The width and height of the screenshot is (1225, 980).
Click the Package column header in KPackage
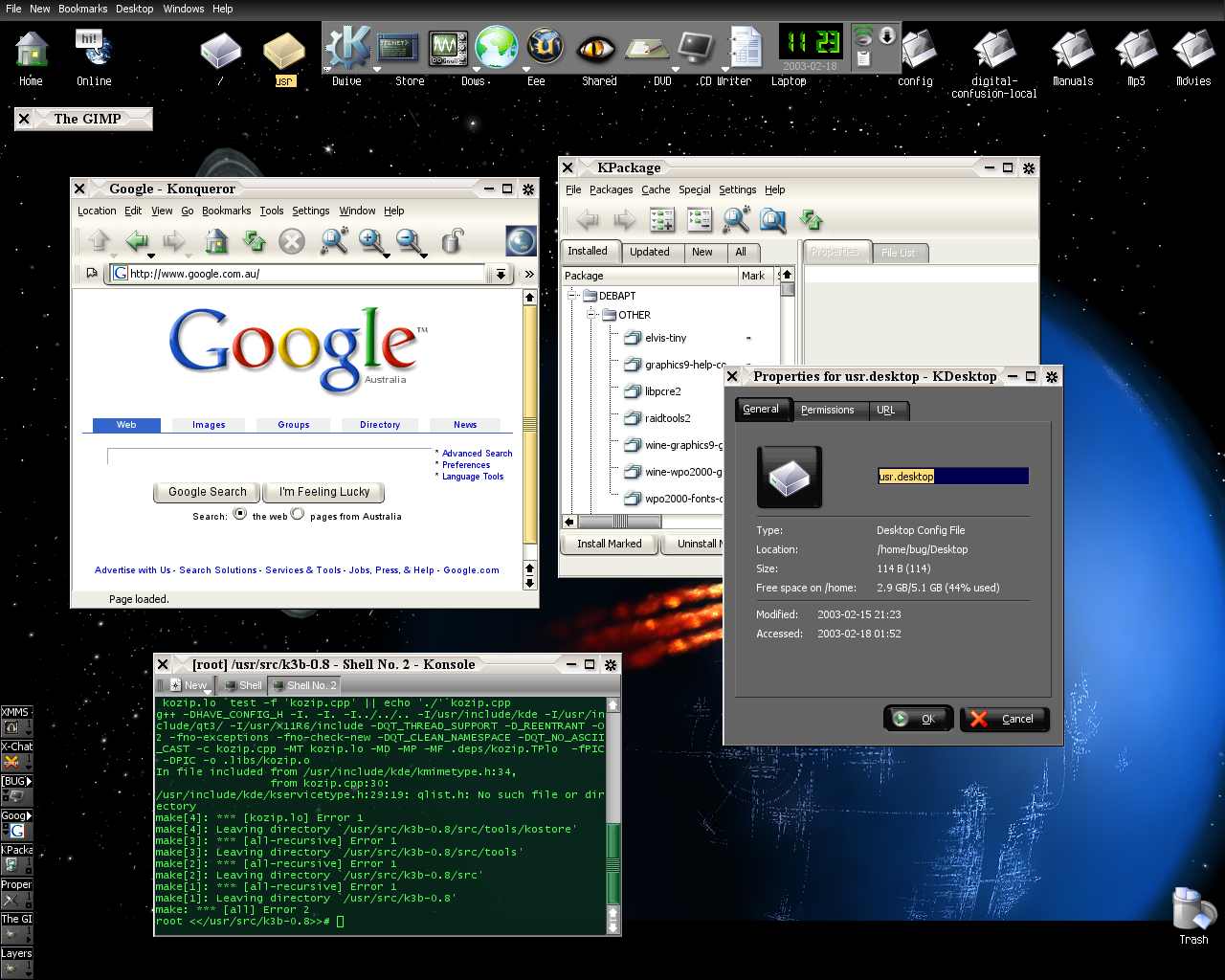[x=649, y=276]
